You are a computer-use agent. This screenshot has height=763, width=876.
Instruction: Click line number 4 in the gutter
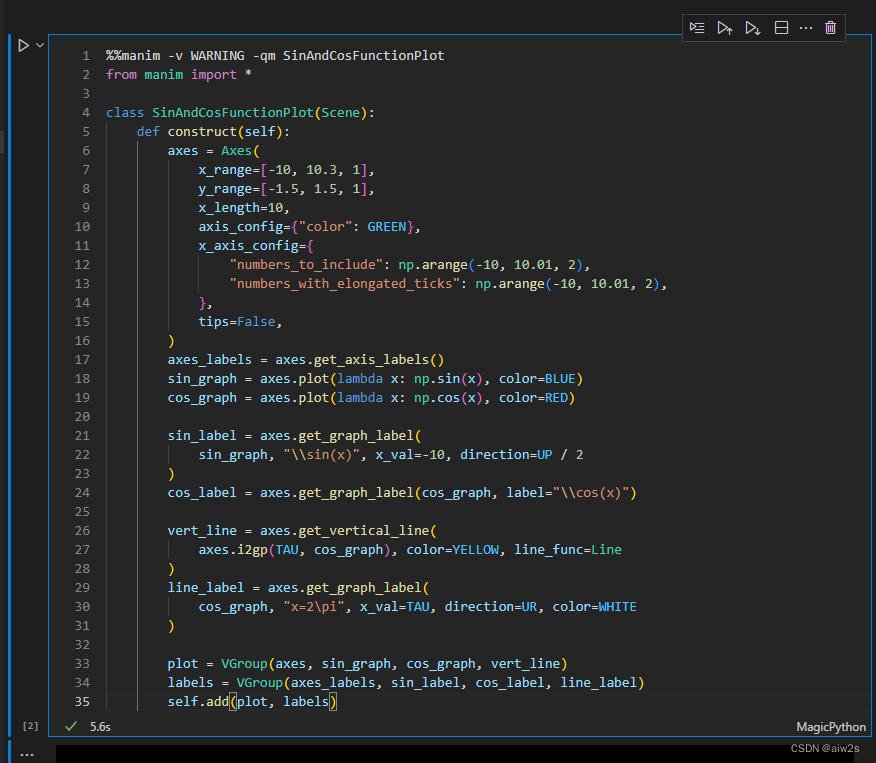[86, 113]
